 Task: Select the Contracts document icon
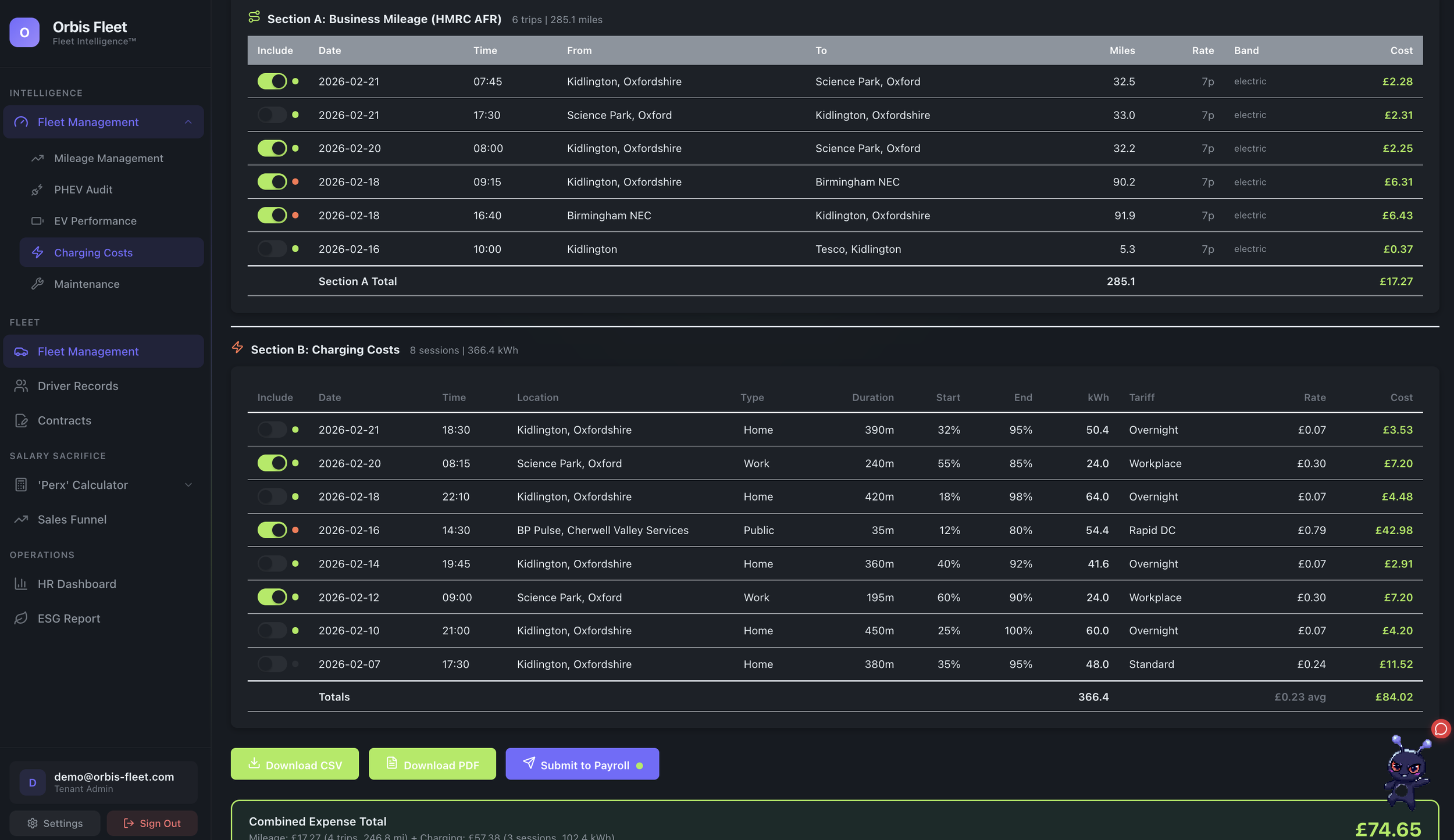point(21,420)
